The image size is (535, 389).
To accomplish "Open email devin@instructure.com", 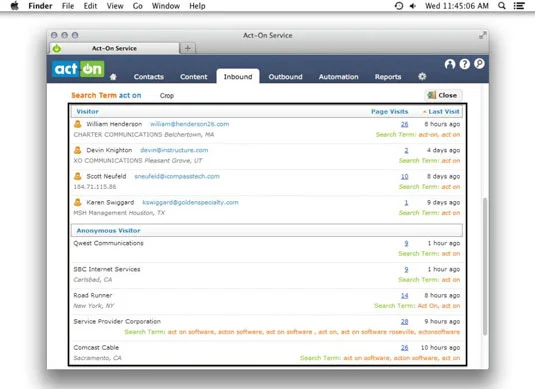I will (174, 150).
